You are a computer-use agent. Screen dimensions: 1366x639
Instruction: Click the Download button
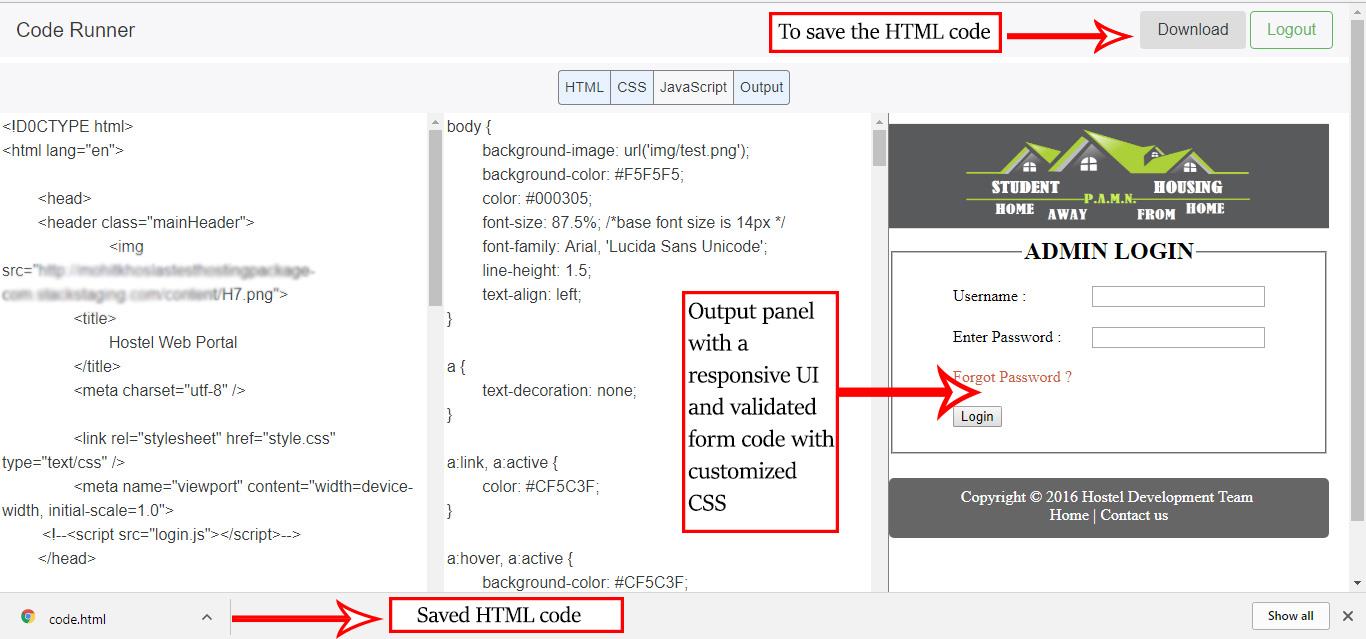point(1192,30)
